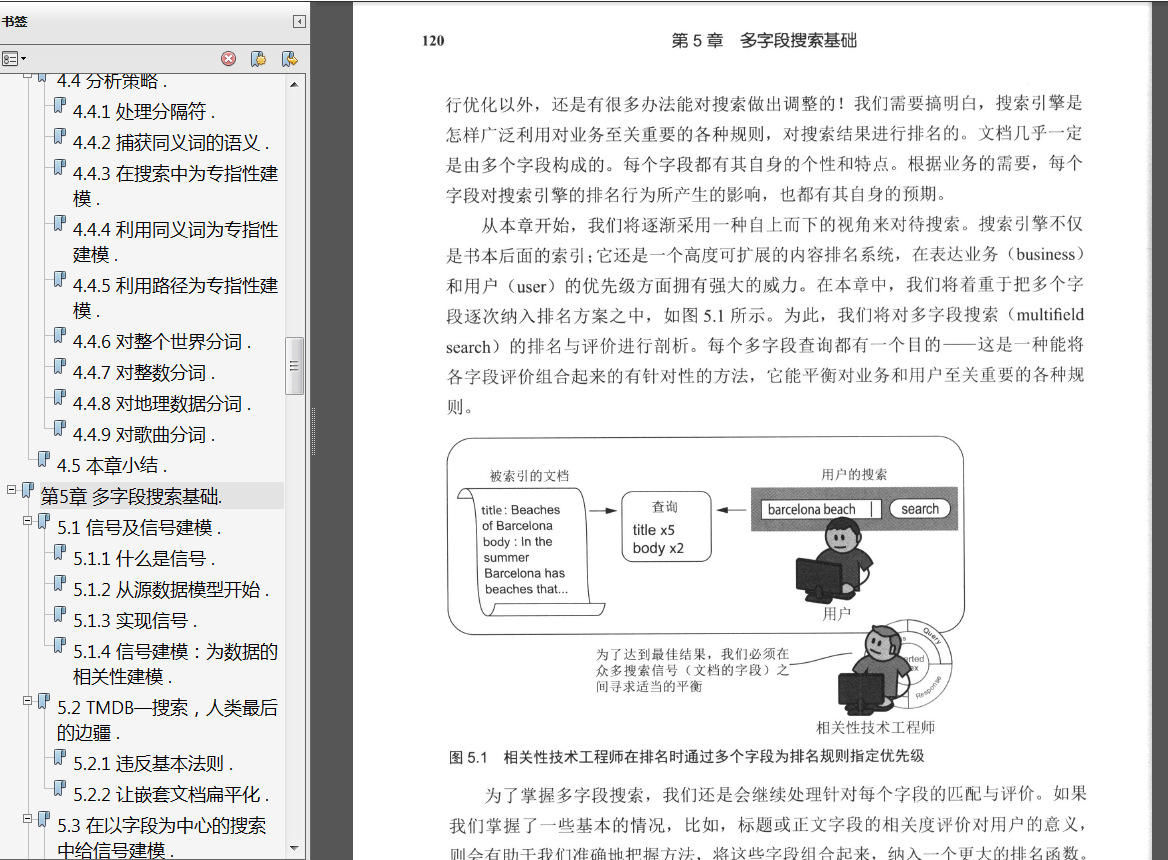Click bookmark icon beside 5.1.2 从源数据模型开始
The image size is (1168, 860).
coord(60,585)
